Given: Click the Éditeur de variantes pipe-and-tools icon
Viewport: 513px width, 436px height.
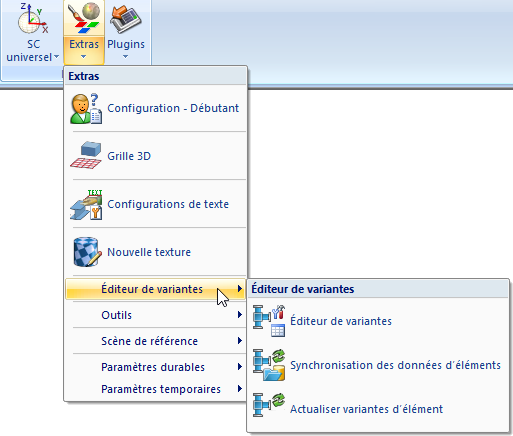Looking at the screenshot, I should (269, 321).
